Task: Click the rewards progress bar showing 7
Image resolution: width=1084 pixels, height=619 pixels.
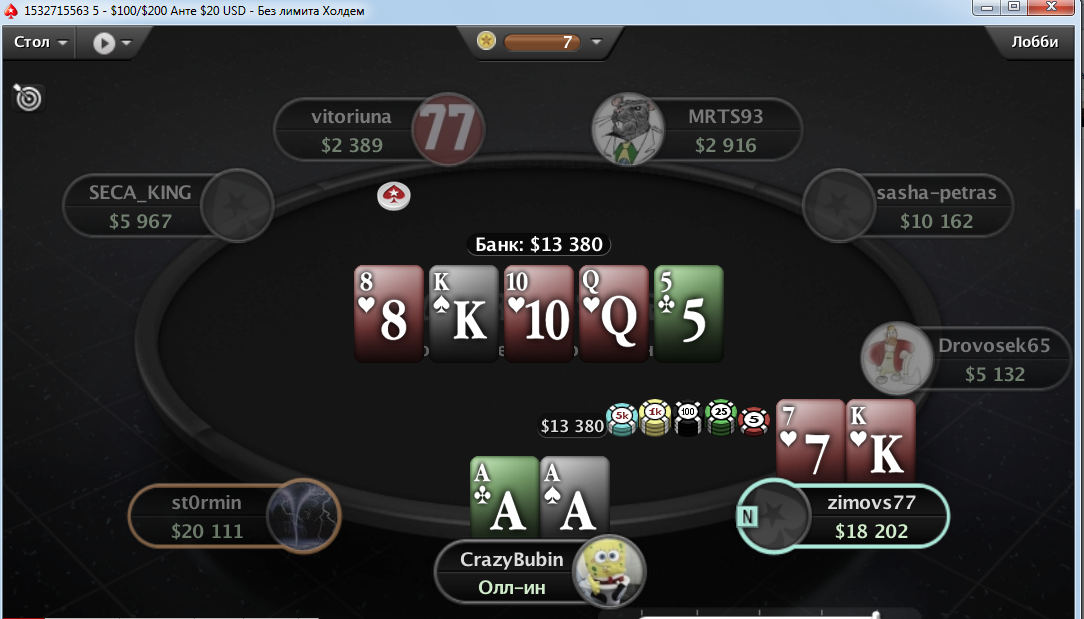Action: [542, 42]
